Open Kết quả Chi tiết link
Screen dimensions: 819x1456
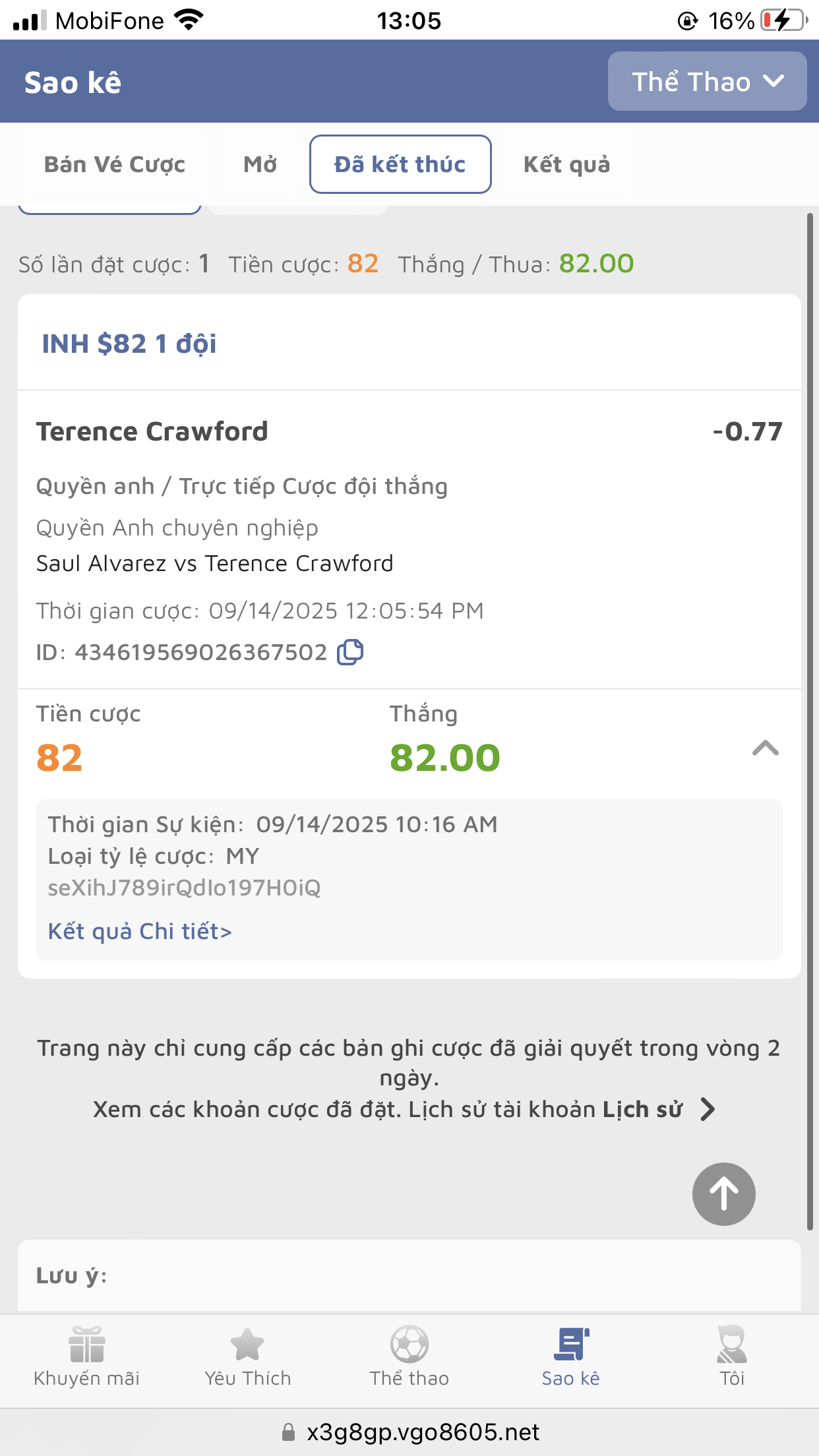(x=140, y=931)
